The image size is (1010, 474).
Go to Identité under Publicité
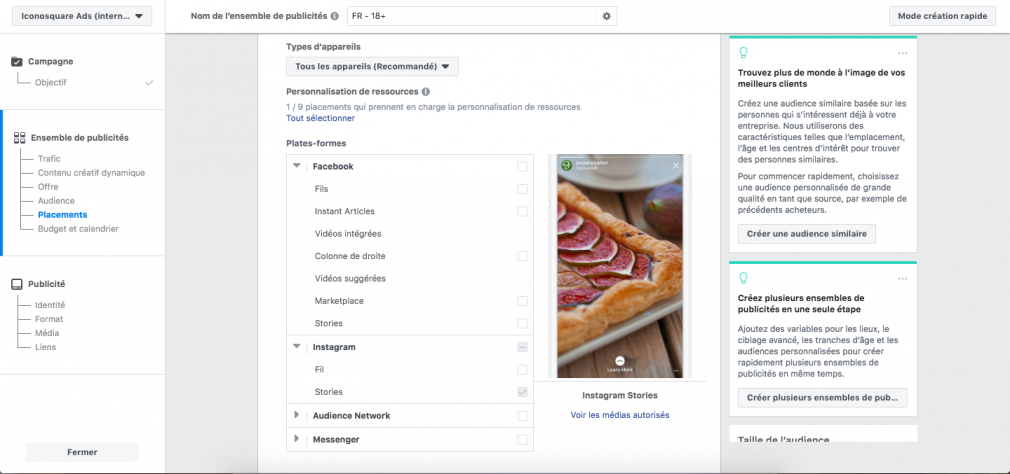[x=50, y=305]
